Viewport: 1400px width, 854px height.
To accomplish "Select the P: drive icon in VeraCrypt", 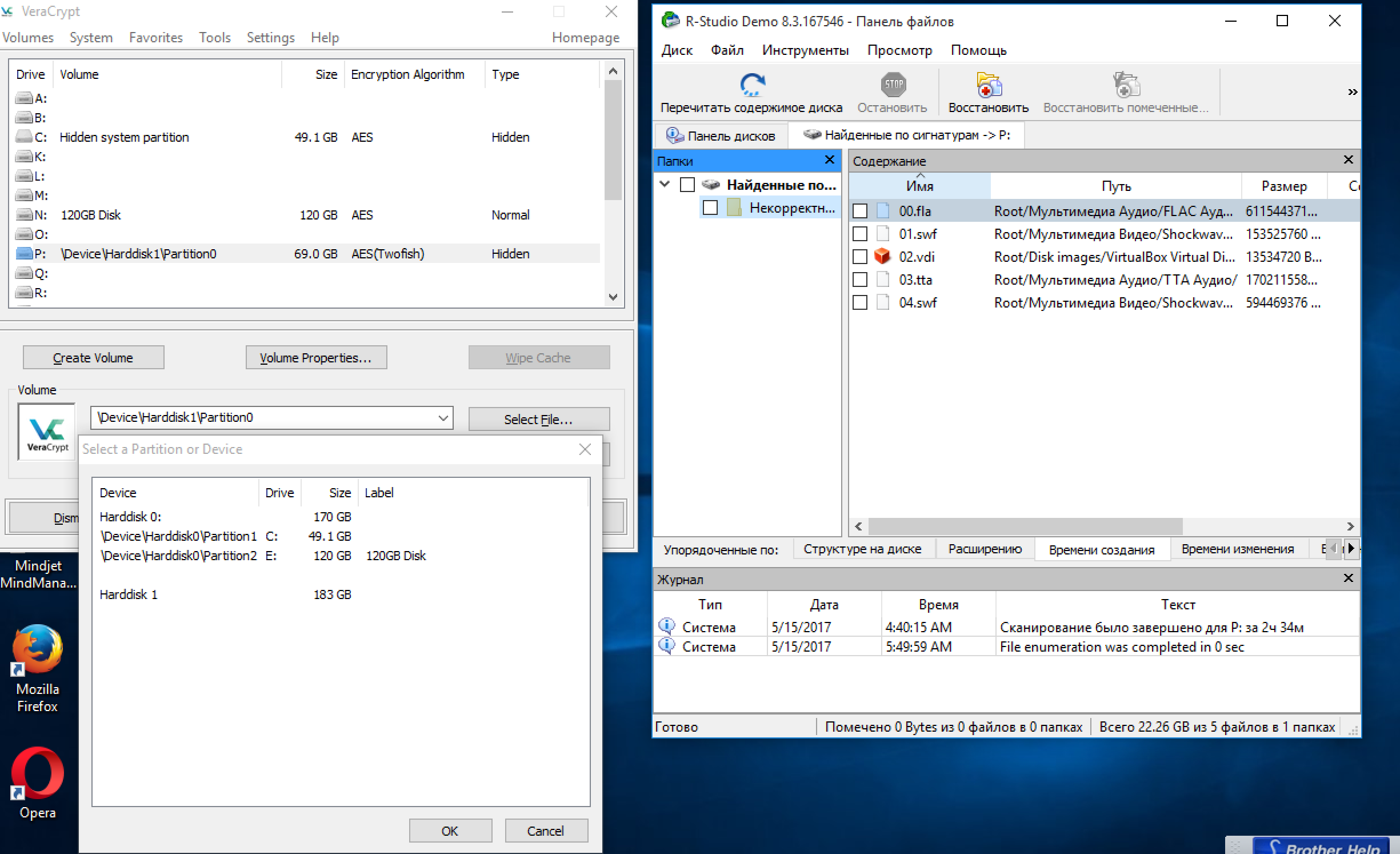I will coord(24,254).
